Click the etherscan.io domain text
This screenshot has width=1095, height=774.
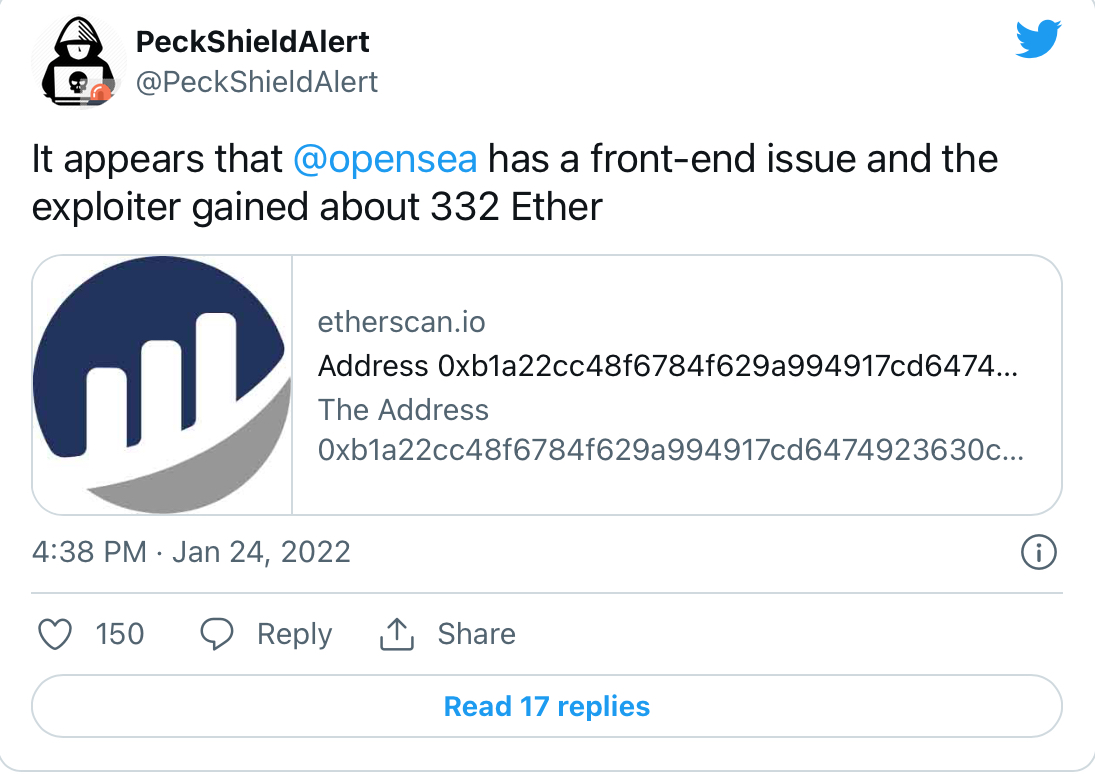coord(401,322)
